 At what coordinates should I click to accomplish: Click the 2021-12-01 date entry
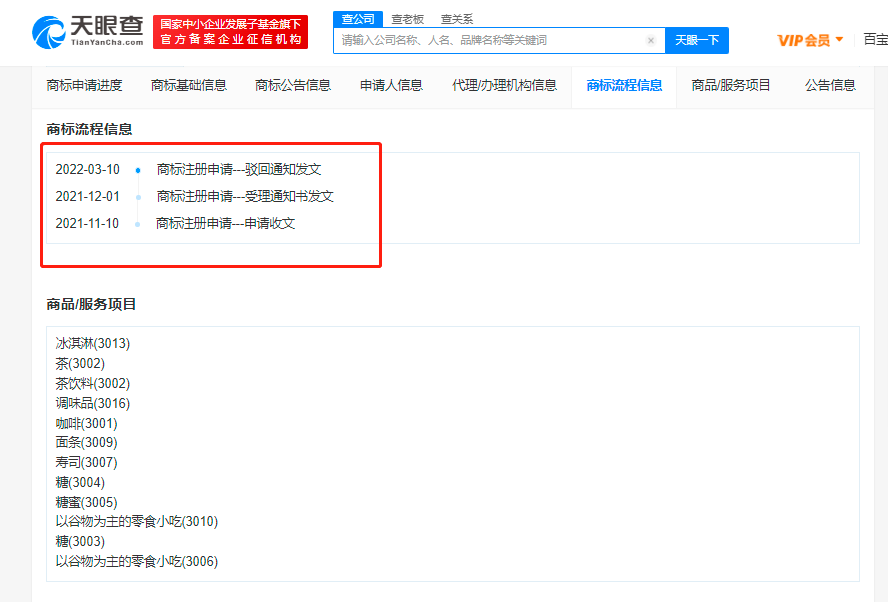88,197
